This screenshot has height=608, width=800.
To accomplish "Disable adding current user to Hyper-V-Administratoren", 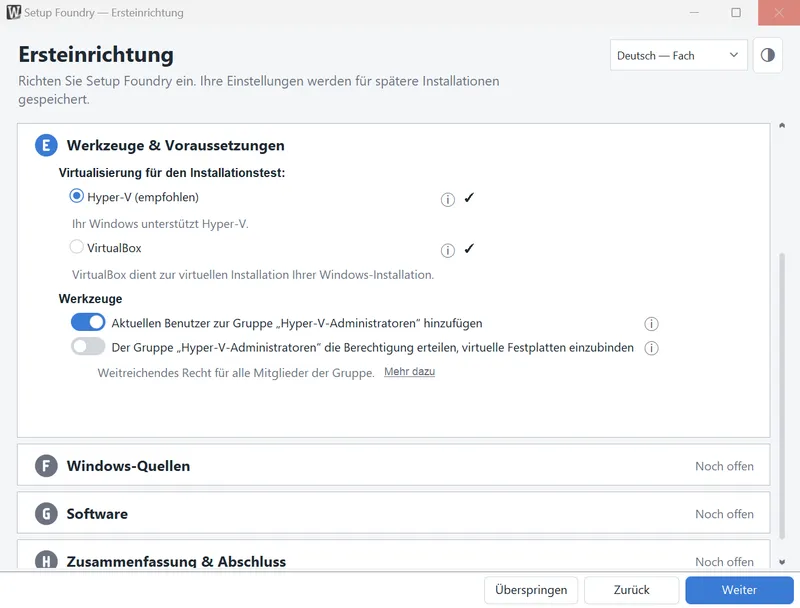I will point(88,322).
